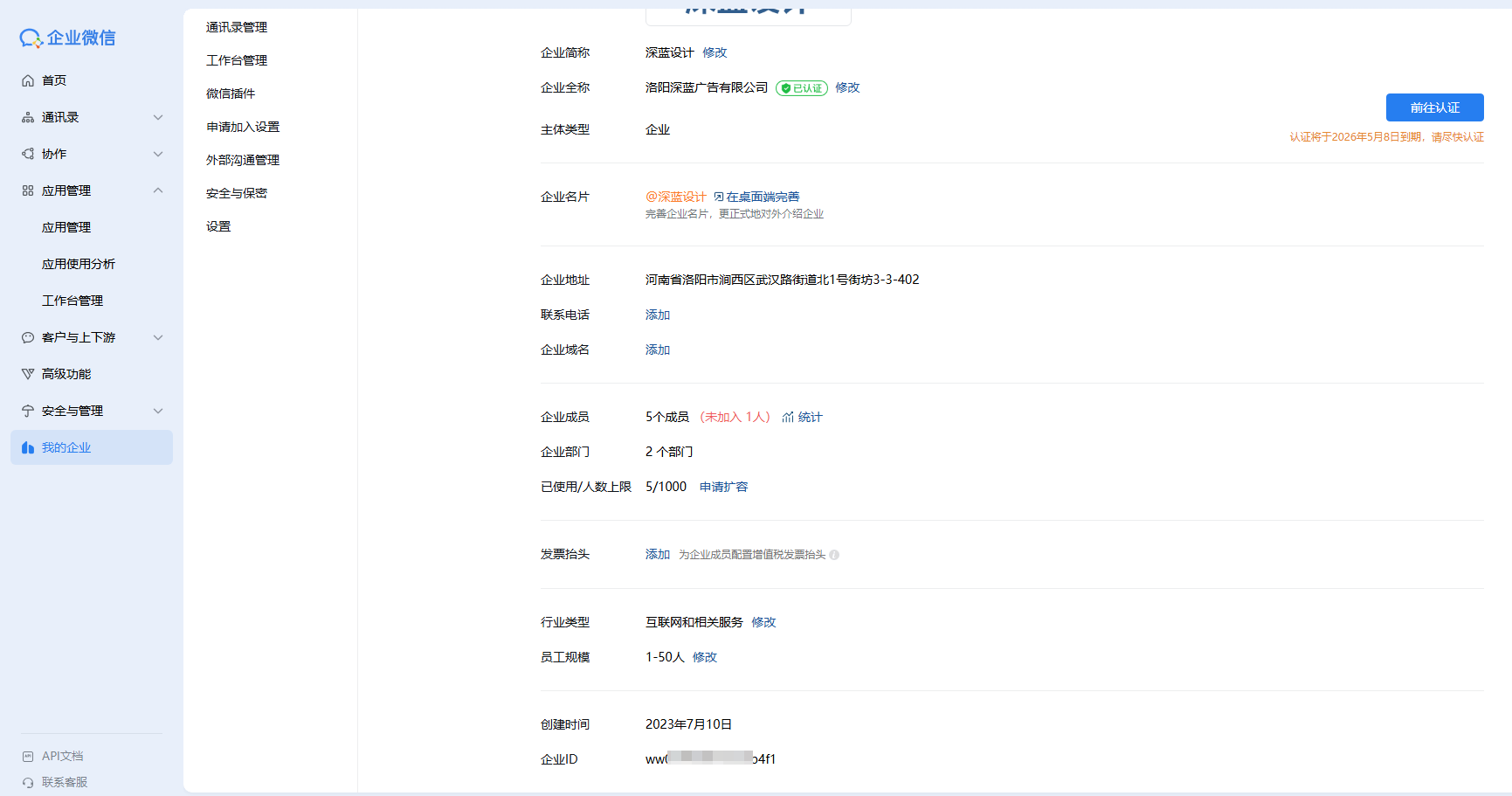The image size is (1512, 796).
Task: Click the 客户与上下游 chat icon
Action: (28, 337)
